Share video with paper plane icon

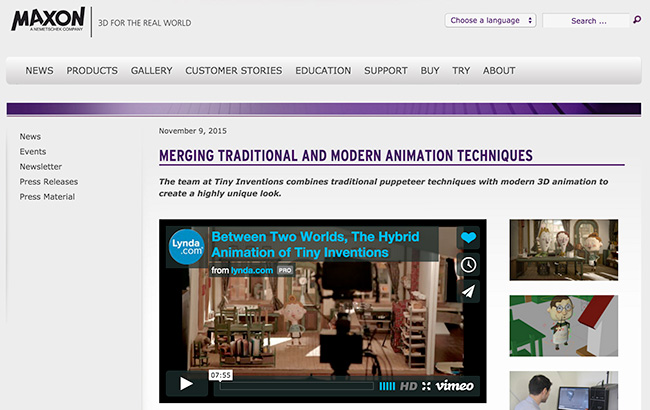click(x=468, y=291)
